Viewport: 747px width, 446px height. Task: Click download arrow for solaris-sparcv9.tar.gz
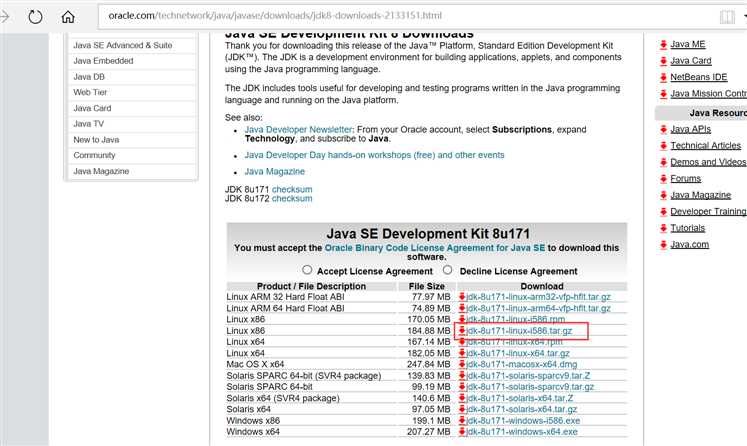(462, 387)
